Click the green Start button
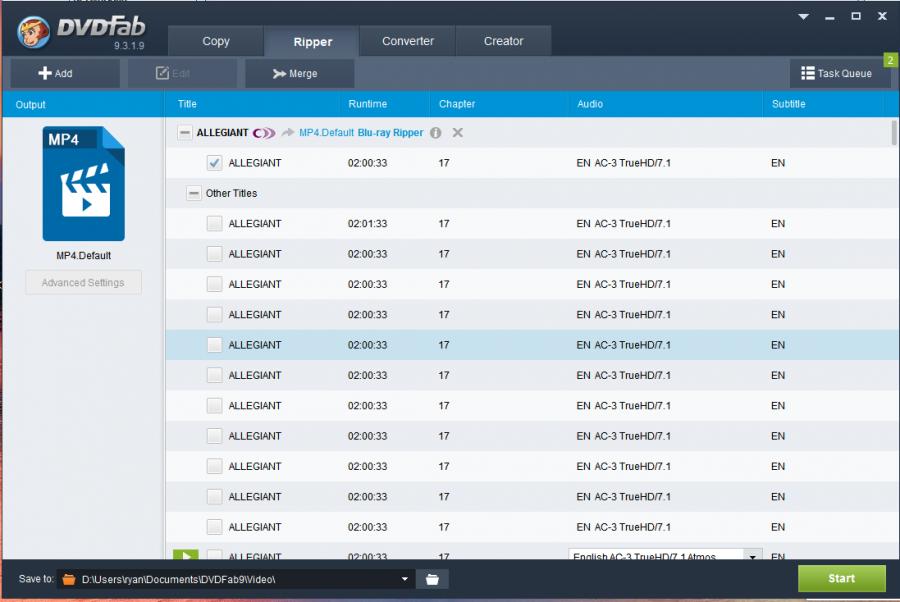 [x=841, y=578]
